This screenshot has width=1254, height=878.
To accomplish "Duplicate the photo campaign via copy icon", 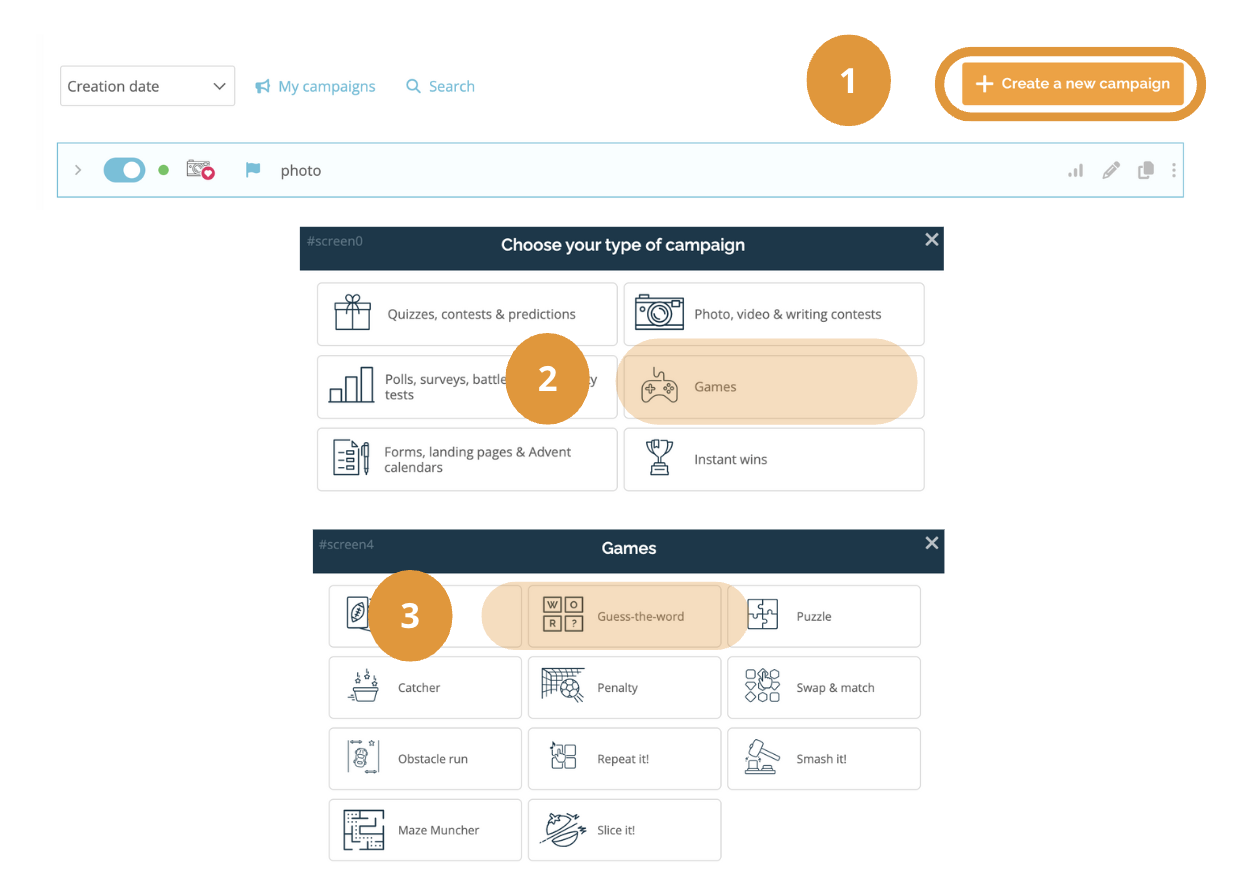I will coord(1146,171).
